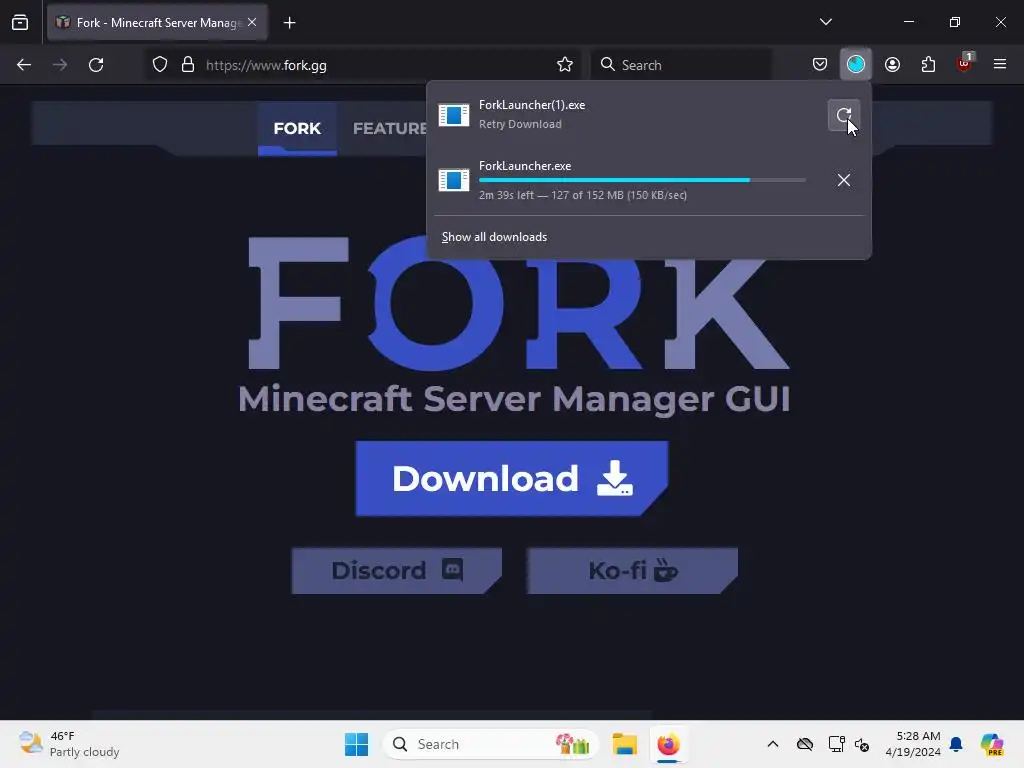Click the browser Search box
The height and width of the screenshot is (768, 1024).
coord(681,65)
